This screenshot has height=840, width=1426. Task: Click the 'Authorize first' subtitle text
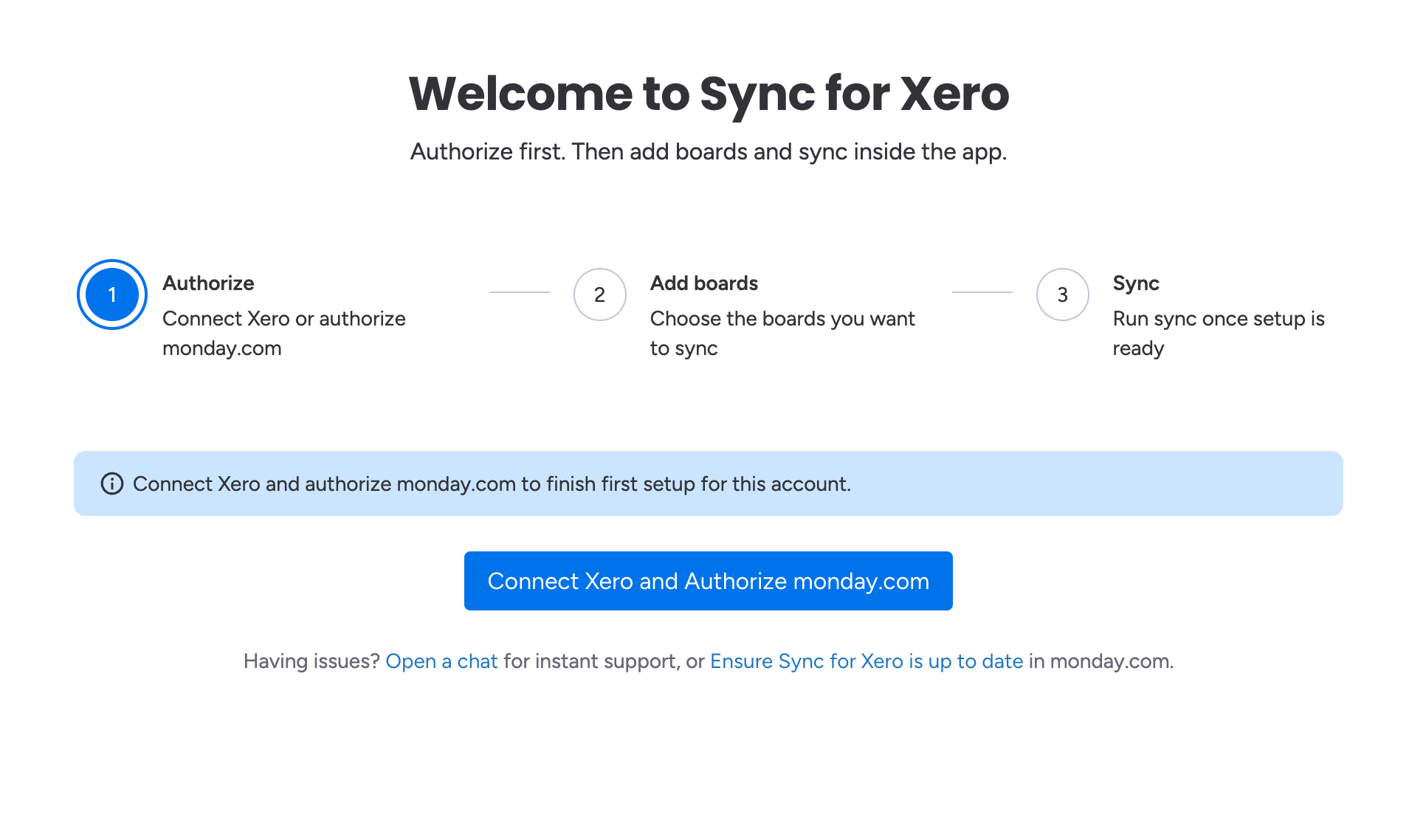[709, 152]
